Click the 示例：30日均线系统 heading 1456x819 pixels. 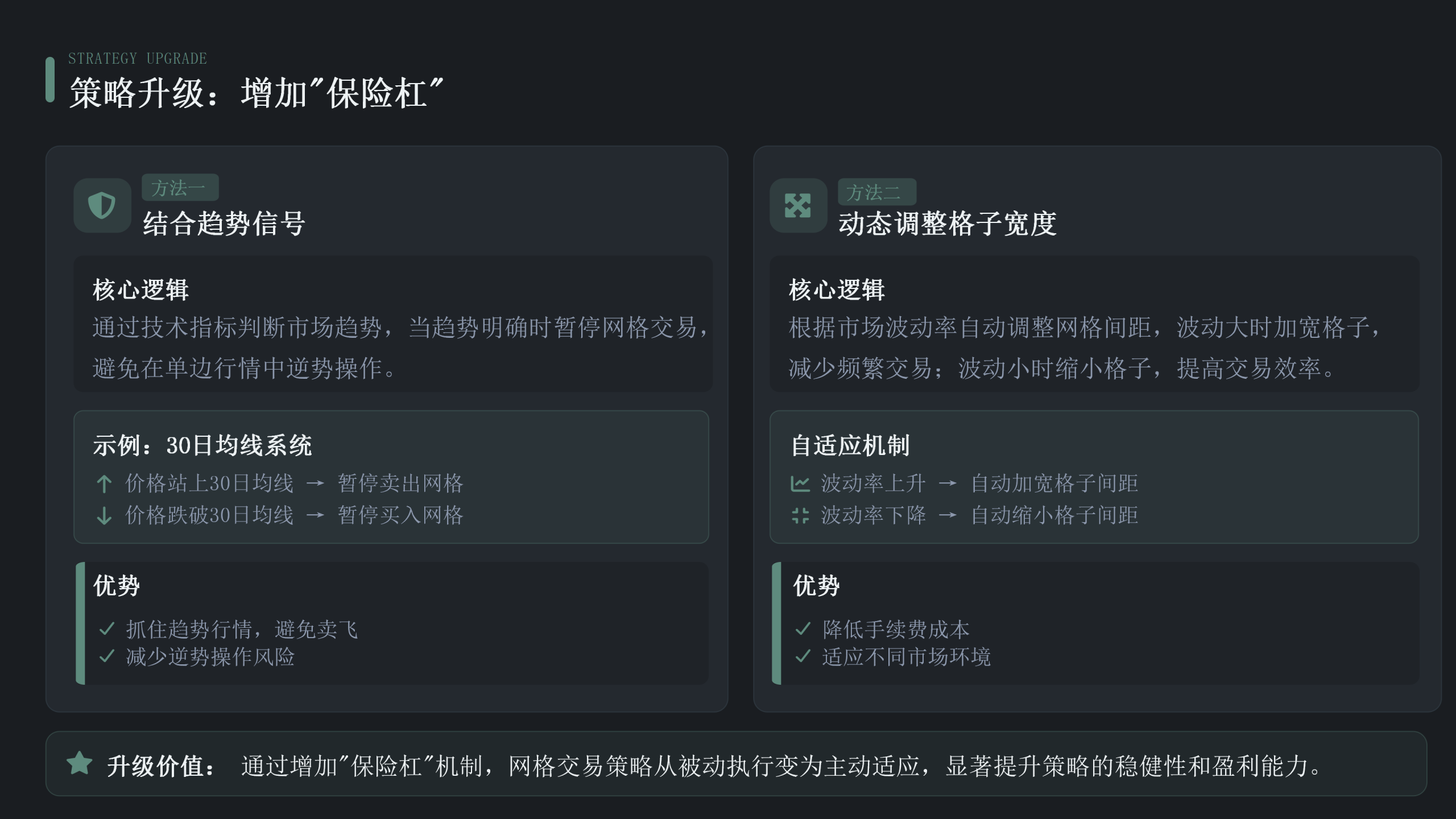pos(202,445)
